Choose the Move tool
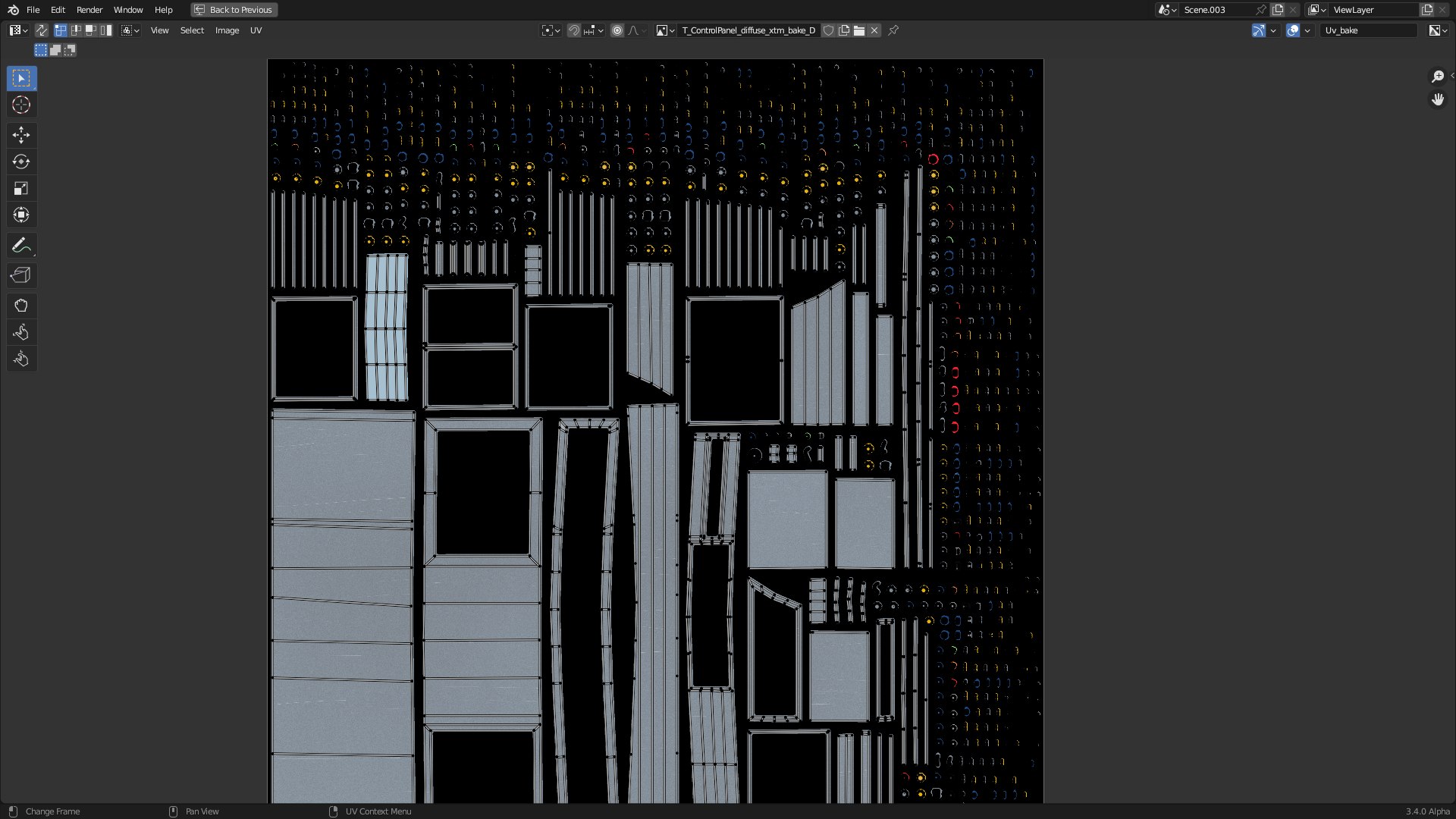1456x819 pixels. coord(21,135)
